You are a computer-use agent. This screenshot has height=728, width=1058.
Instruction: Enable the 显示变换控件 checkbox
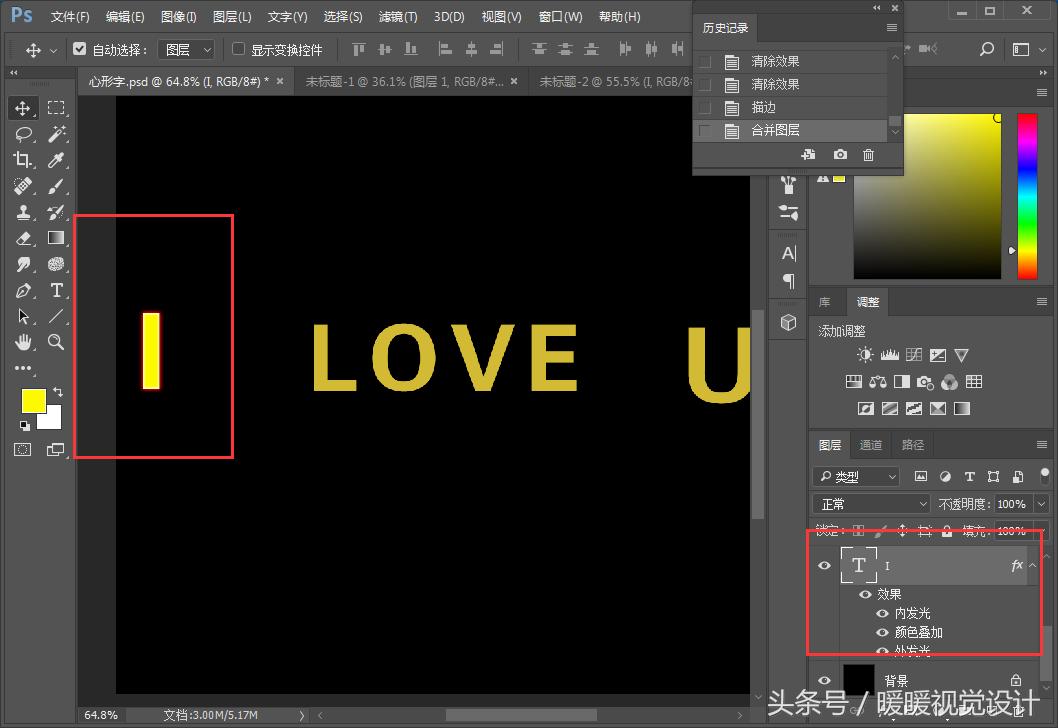click(238, 49)
